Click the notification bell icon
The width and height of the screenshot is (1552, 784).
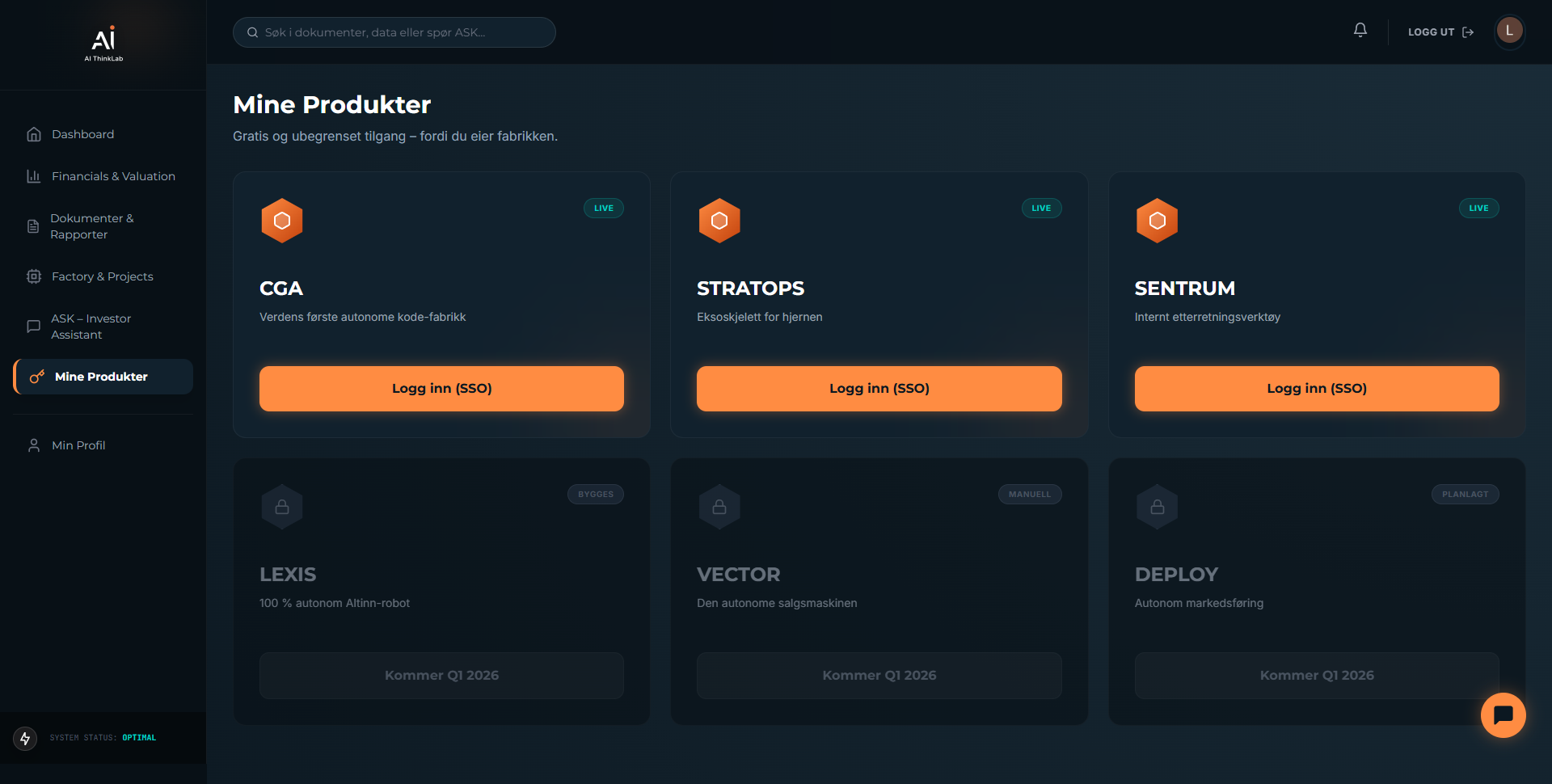coord(1360,31)
